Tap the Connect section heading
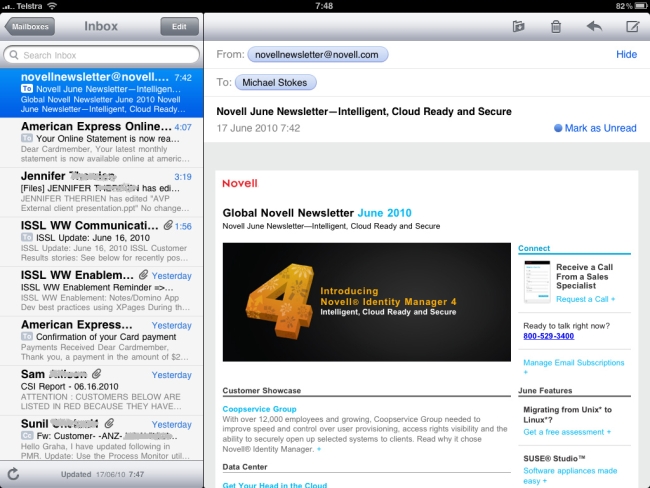This screenshot has width=650, height=488. point(534,248)
